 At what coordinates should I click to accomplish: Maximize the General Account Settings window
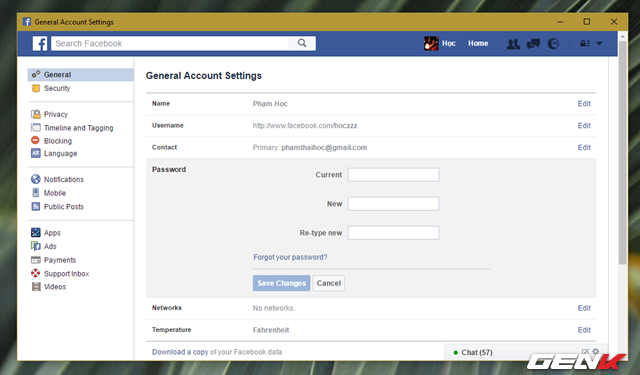[587, 22]
